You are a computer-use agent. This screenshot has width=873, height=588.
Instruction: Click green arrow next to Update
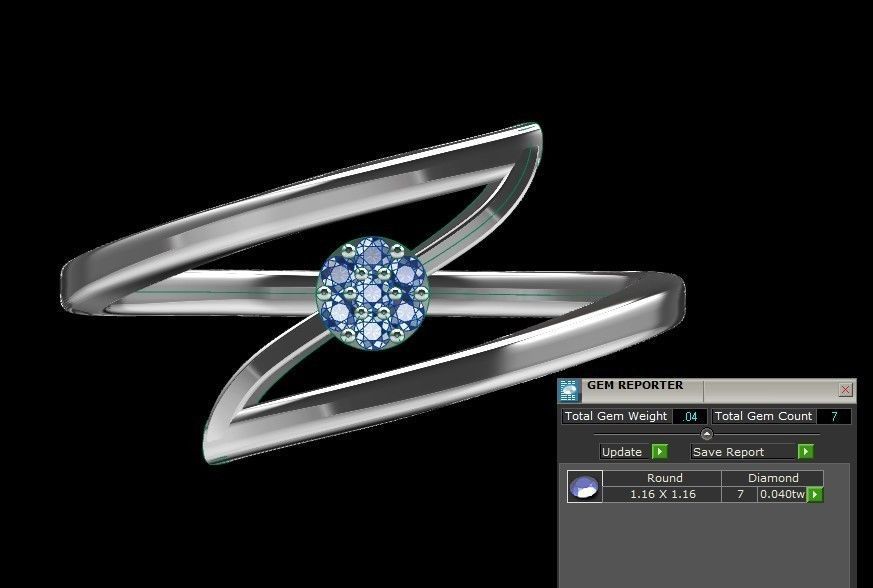660,452
